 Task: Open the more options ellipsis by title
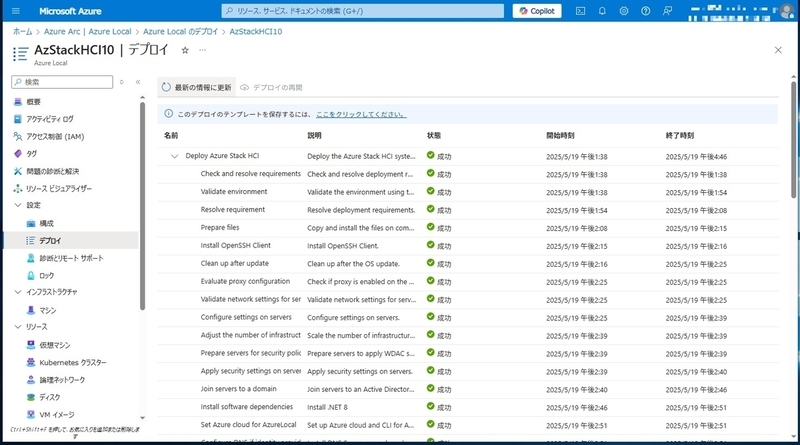click(x=203, y=50)
